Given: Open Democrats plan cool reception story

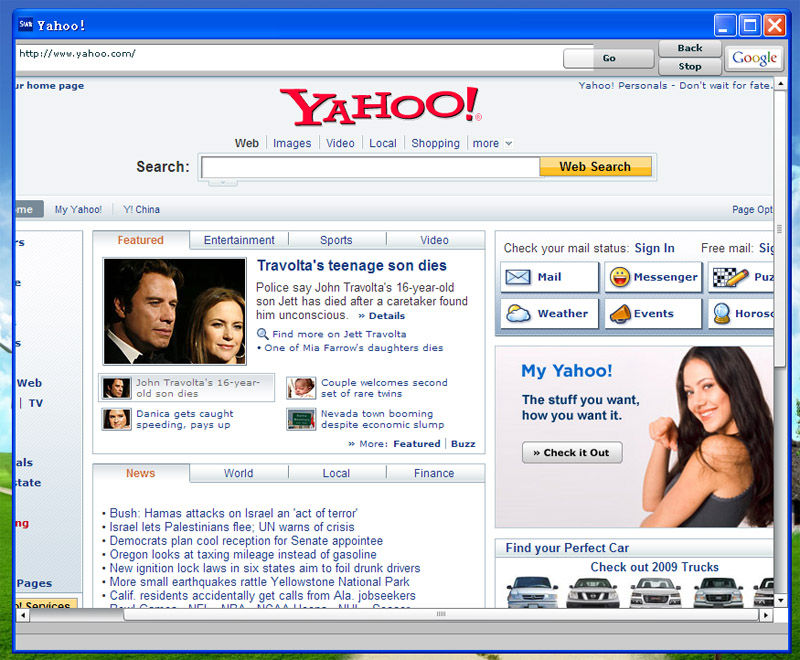Looking at the screenshot, I should pos(246,541).
